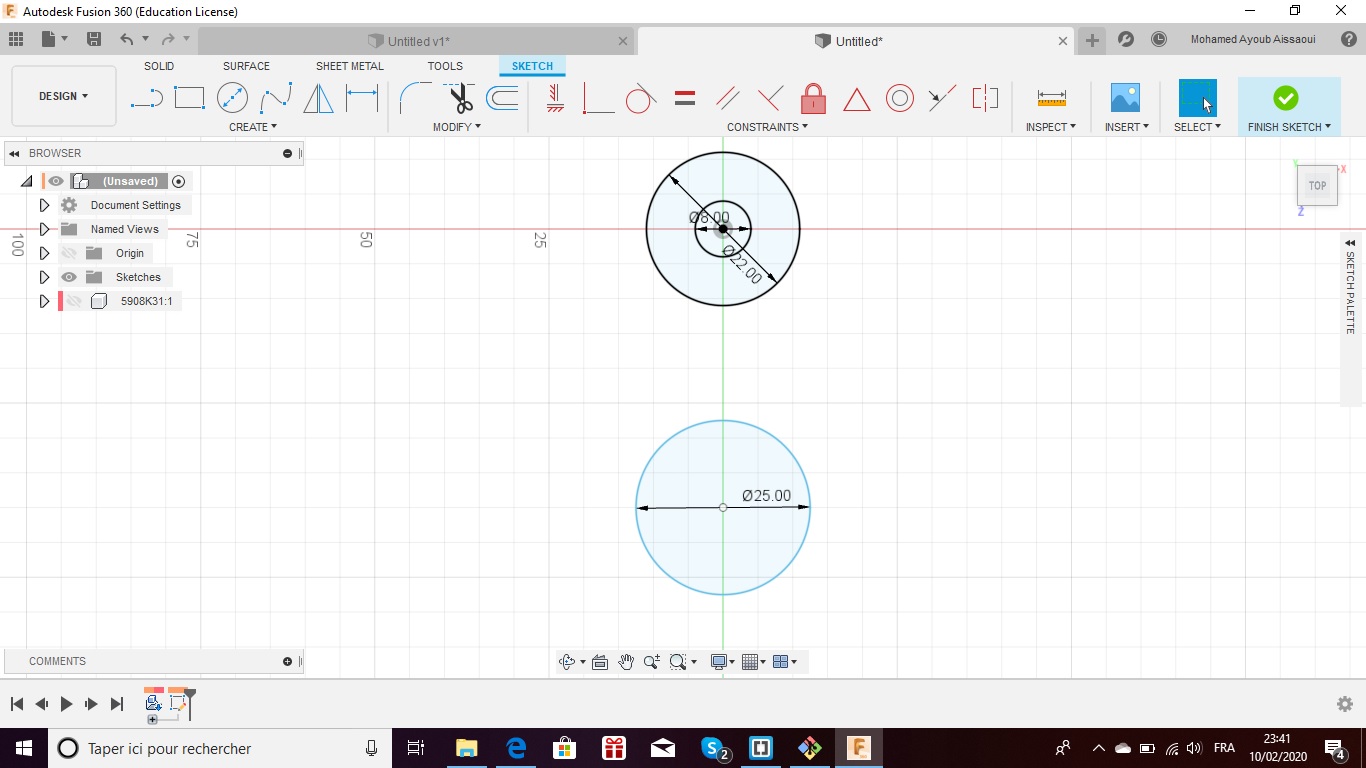Switch to the SURFACE tab
Image resolution: width=1366 pixels, height=768 pixels.
click(x=246, y=66)
